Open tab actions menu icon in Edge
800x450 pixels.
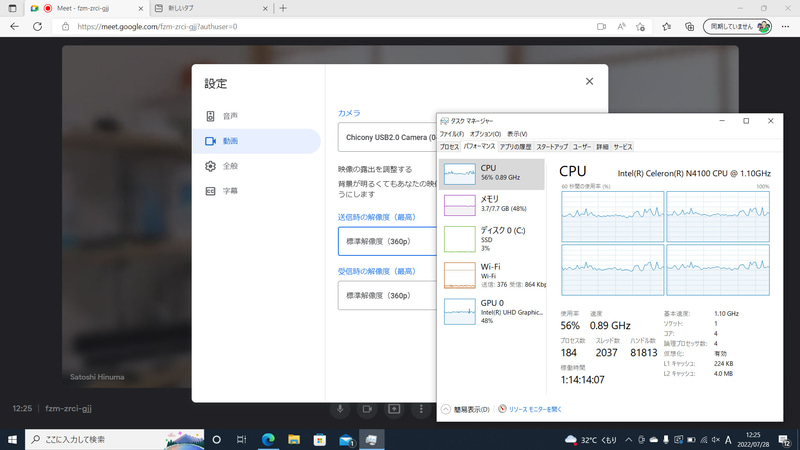click(x=12, y=8)
